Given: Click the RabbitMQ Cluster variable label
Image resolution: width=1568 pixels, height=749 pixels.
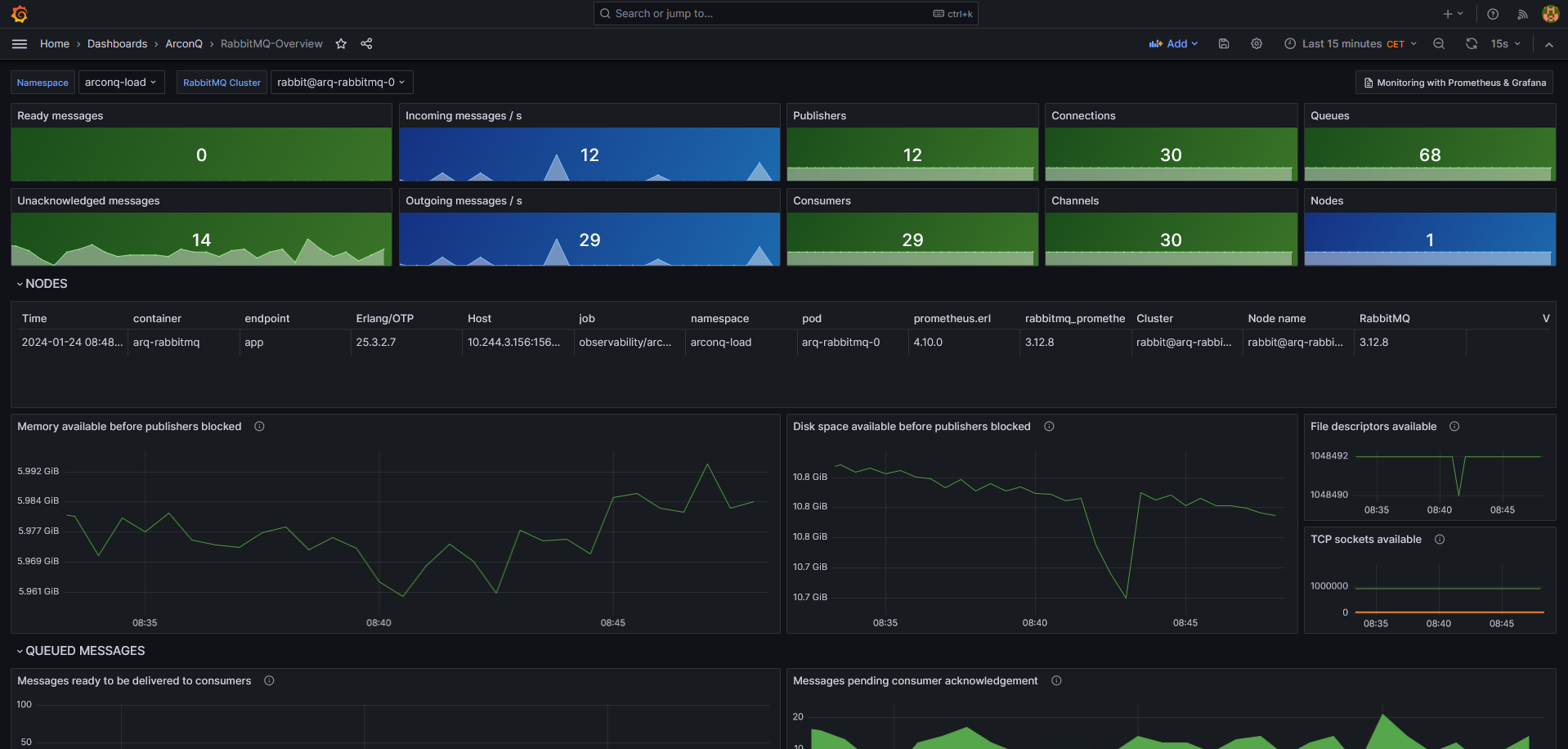Looking at the screenshot, I should point(222,83).
